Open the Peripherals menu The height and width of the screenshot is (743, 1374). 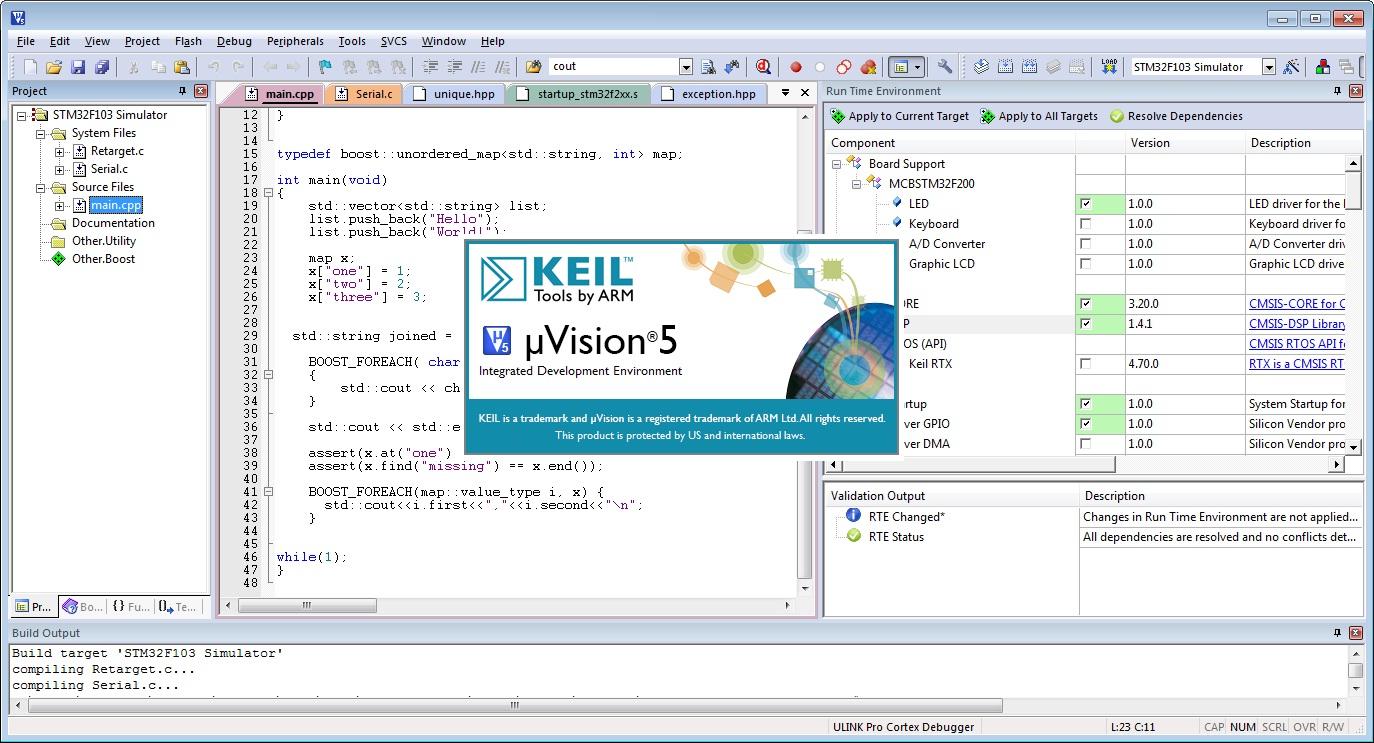click(295, 41)
